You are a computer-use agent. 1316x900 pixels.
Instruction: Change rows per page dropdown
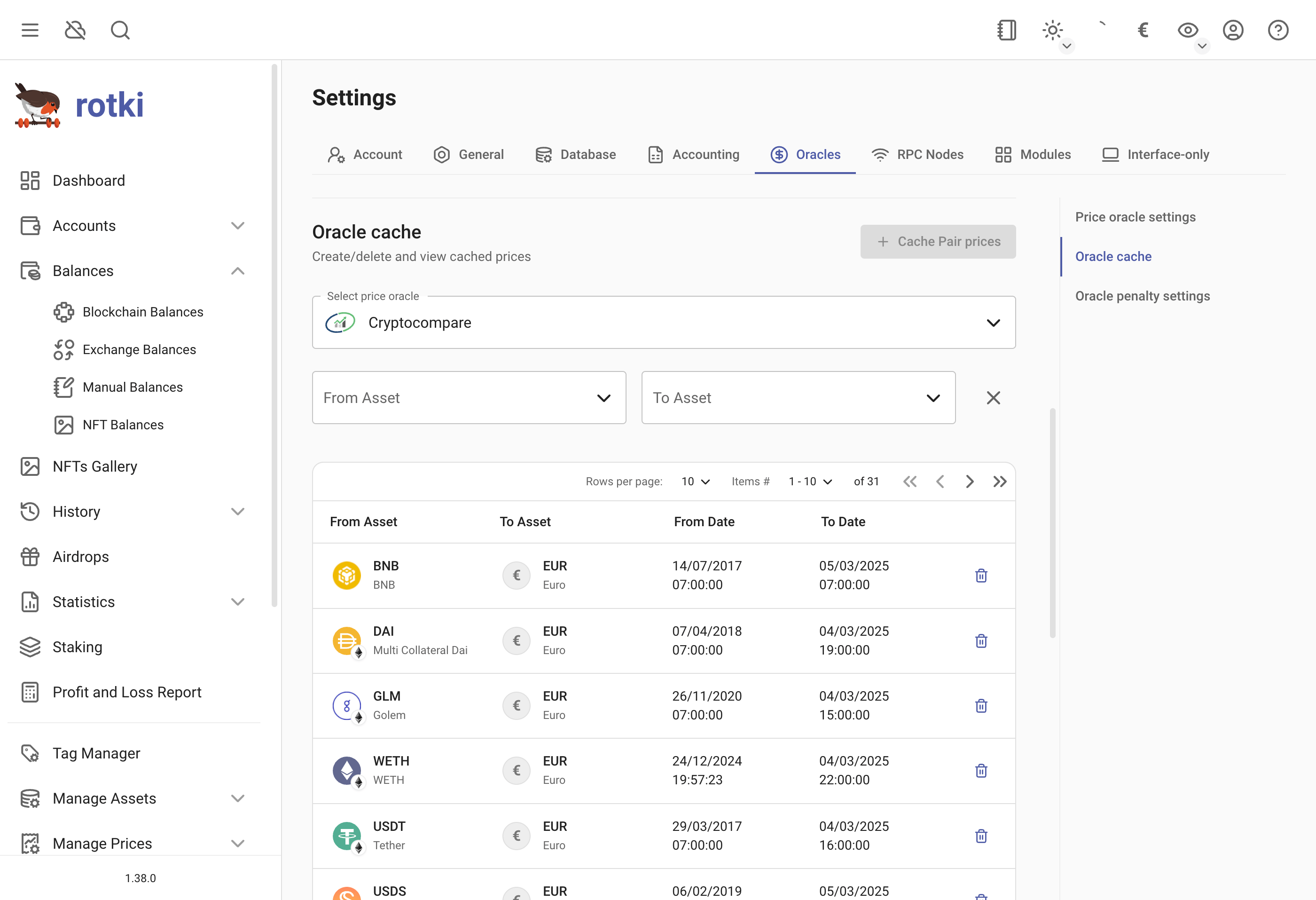[696, 482]
